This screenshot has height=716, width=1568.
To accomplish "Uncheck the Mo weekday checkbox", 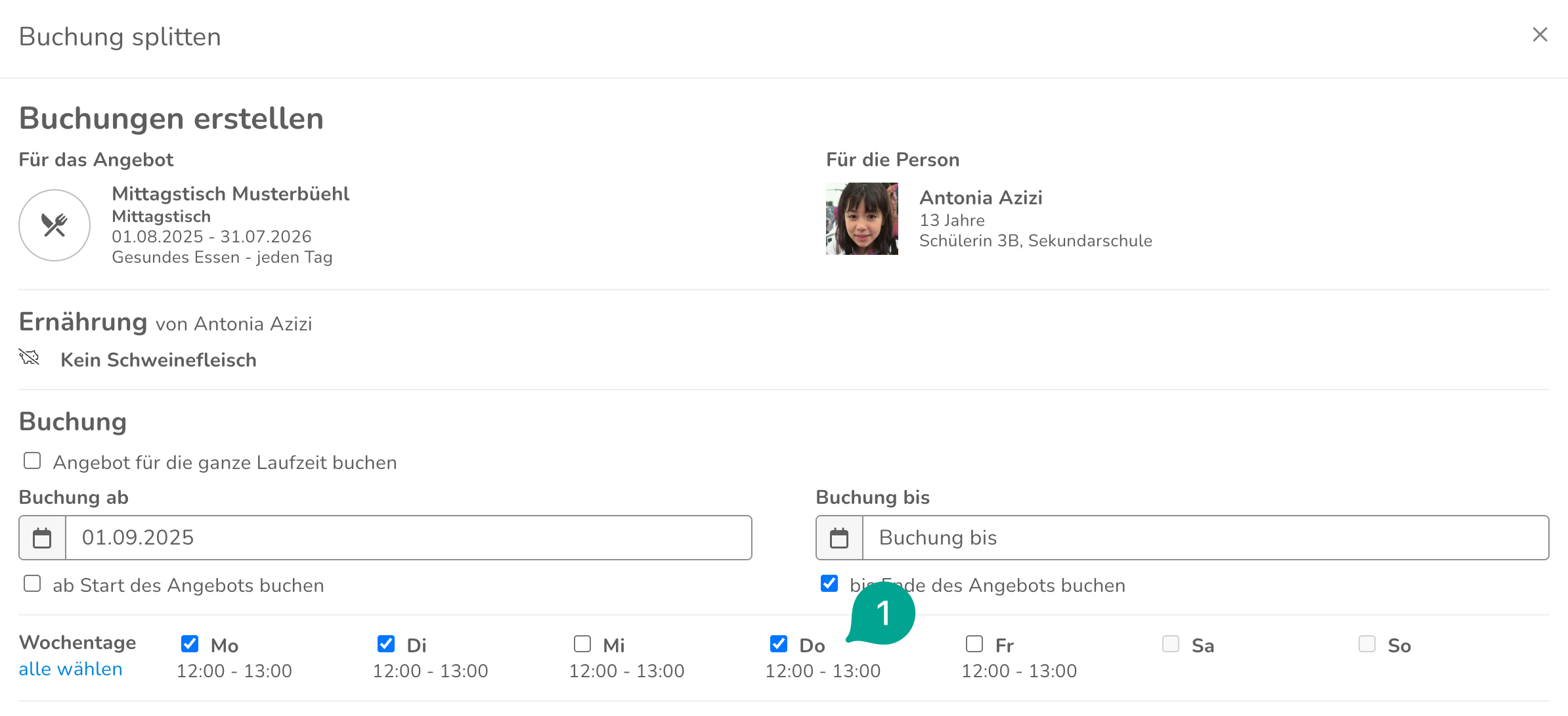I will [x=190, y=644].
